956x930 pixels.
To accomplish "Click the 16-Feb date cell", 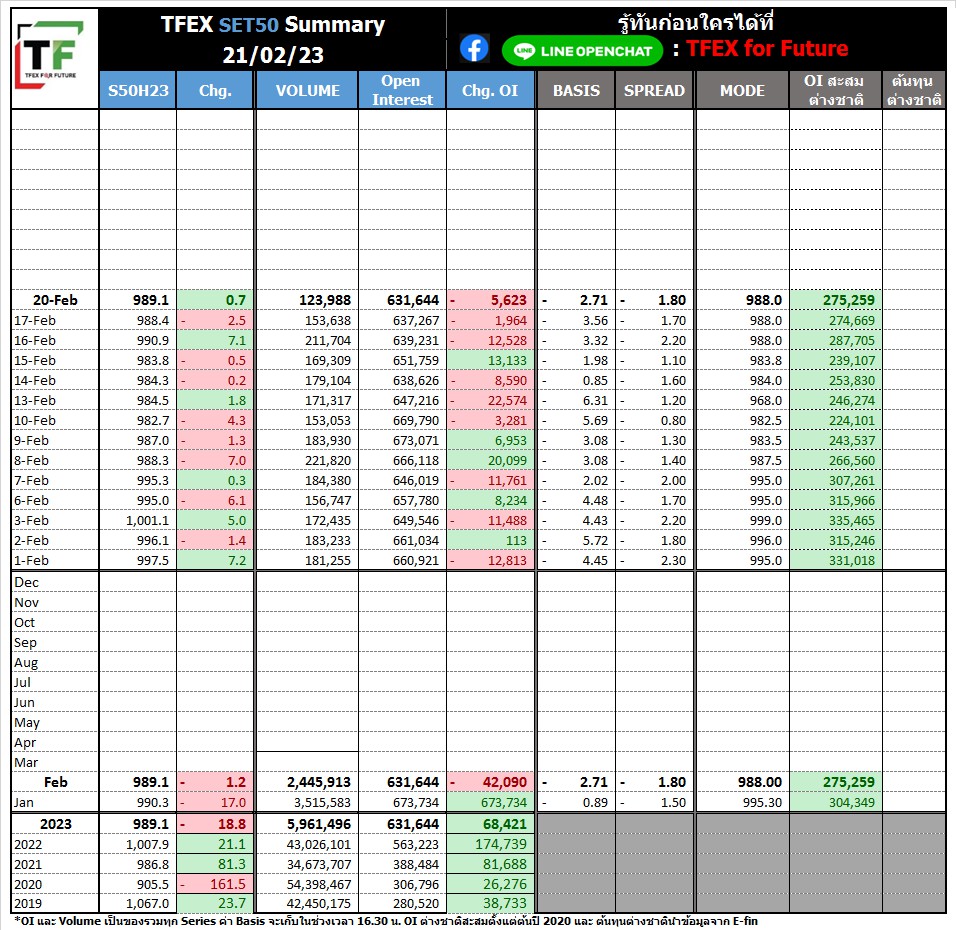I will (35, 340).
